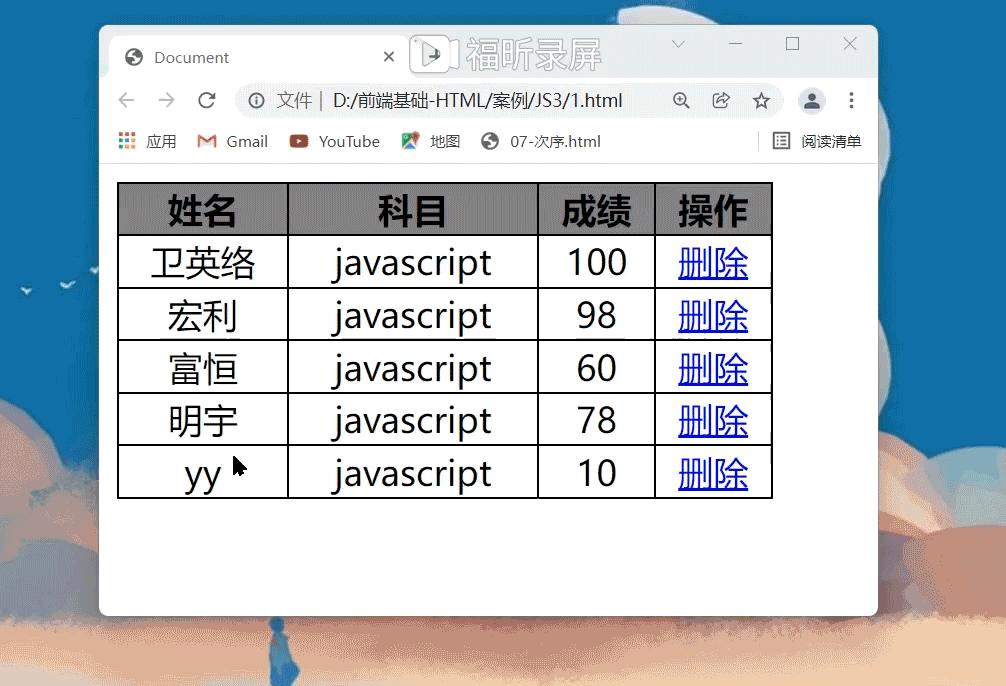This screenshot has height=686, width=1006.
Task: Open the zoom magnifier icon in address bar
Action: [x=681, y=100]
